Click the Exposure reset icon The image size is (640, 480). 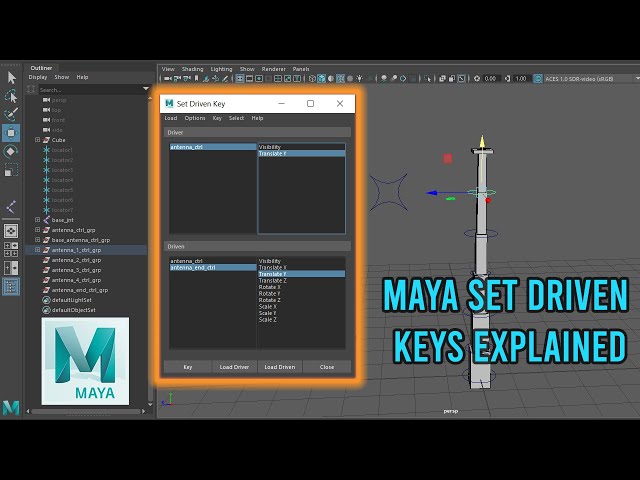[477, 78]
